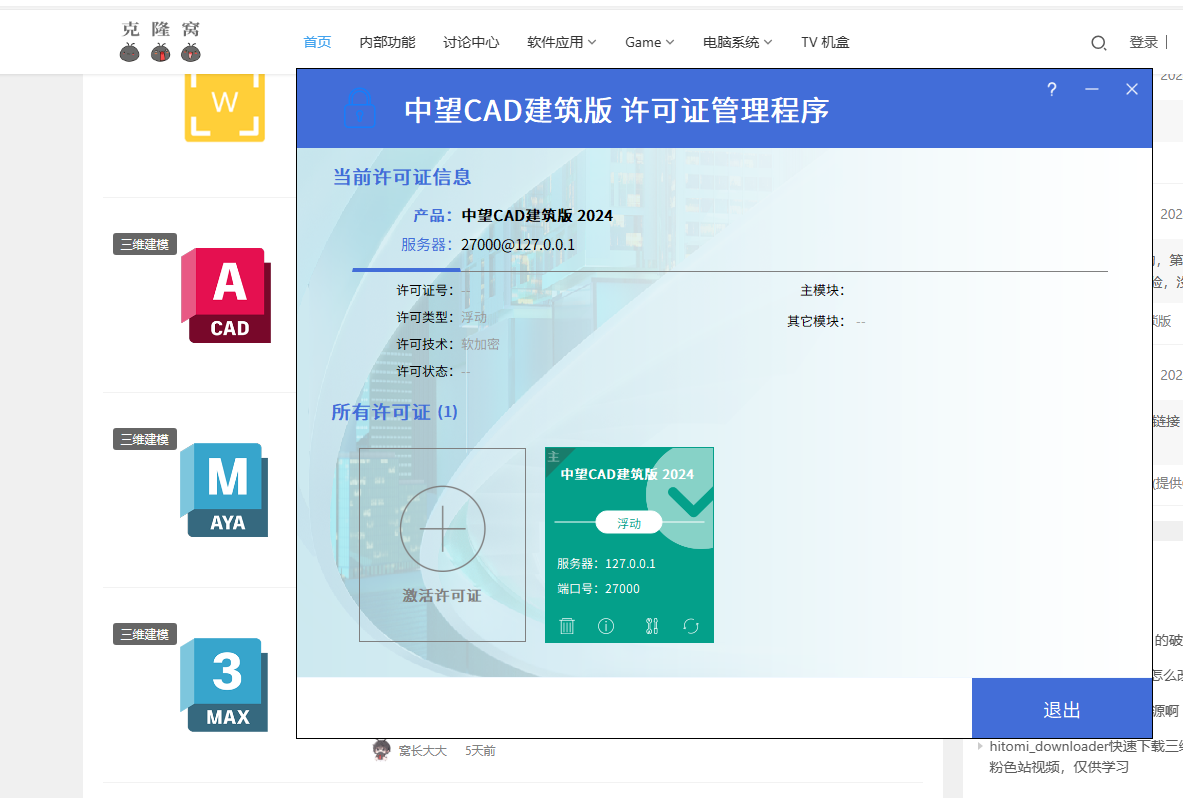1183x798 pixels.
Task: Click product name 中望CAD建筑版 2024 in info section
Action: point(537,216)
